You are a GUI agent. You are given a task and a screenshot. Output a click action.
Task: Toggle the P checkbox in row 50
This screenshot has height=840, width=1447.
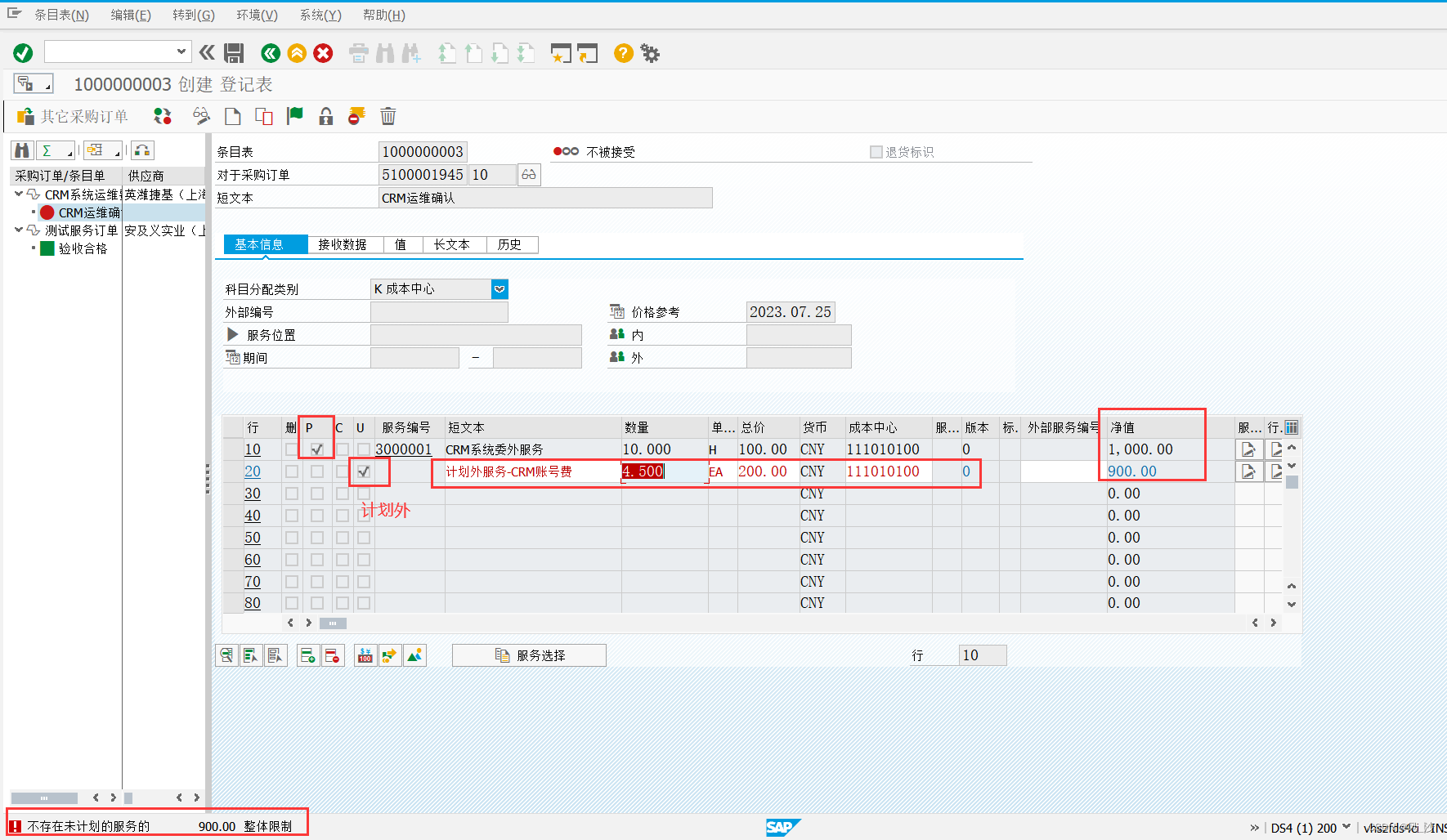tap(317, 538)
